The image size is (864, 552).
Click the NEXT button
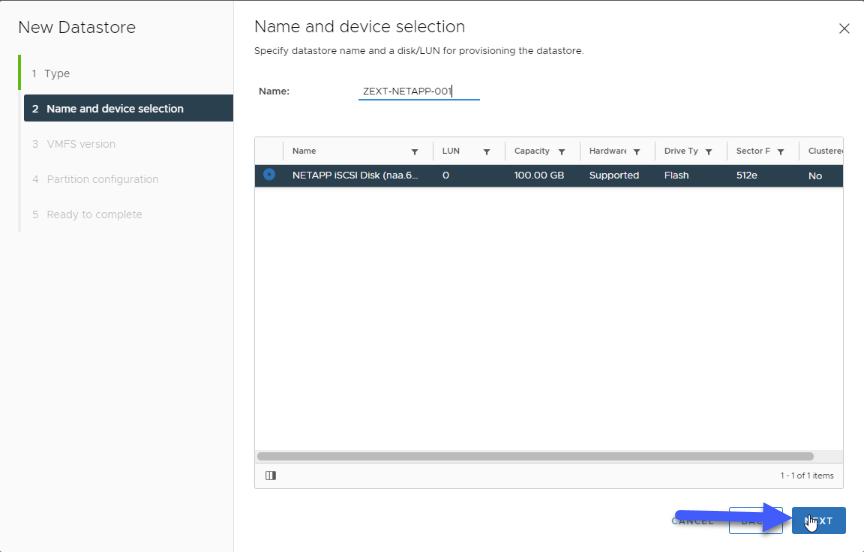818,521
